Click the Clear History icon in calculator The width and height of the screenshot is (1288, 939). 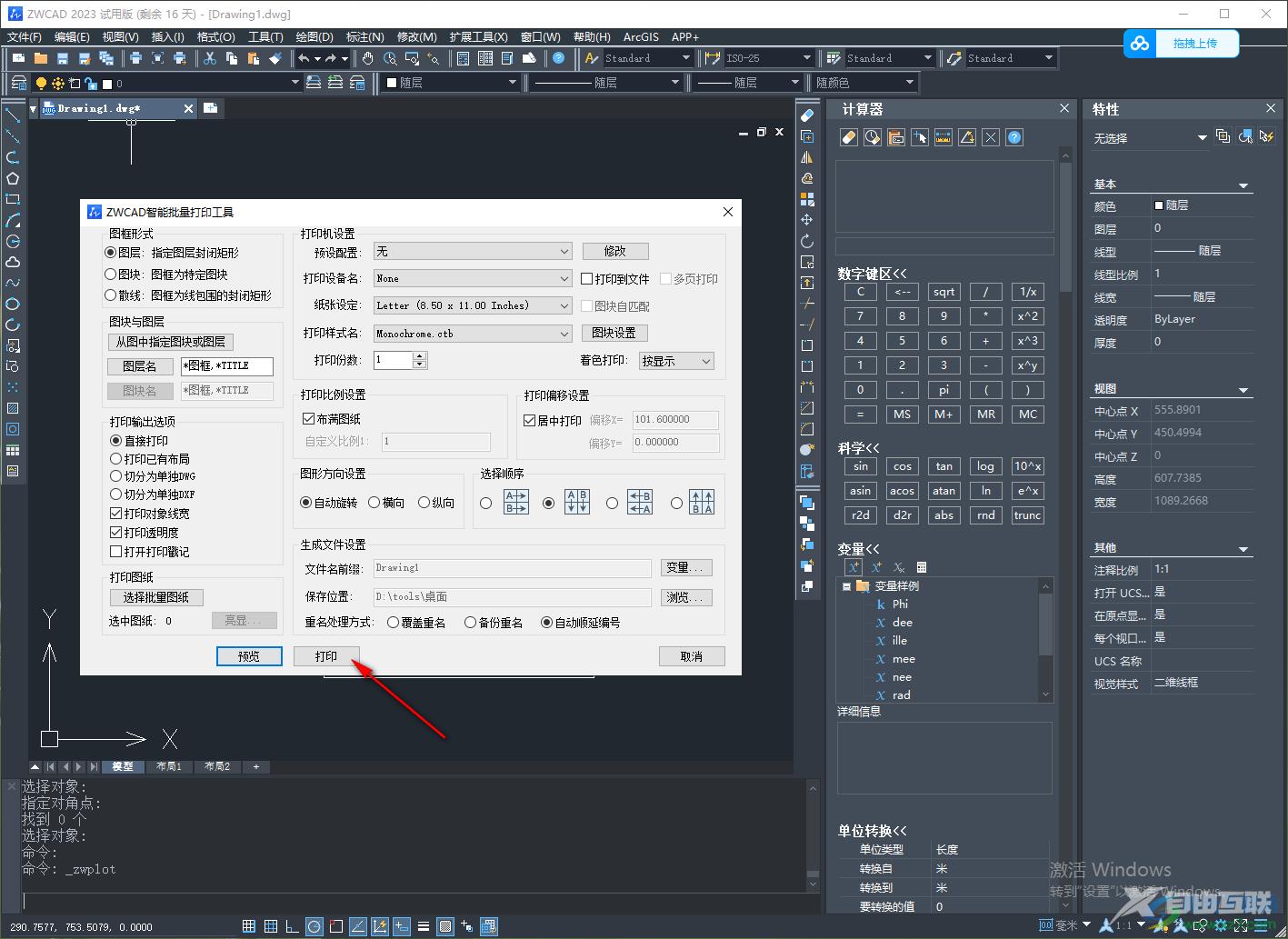pyautogui.click(x=873, y=137)
